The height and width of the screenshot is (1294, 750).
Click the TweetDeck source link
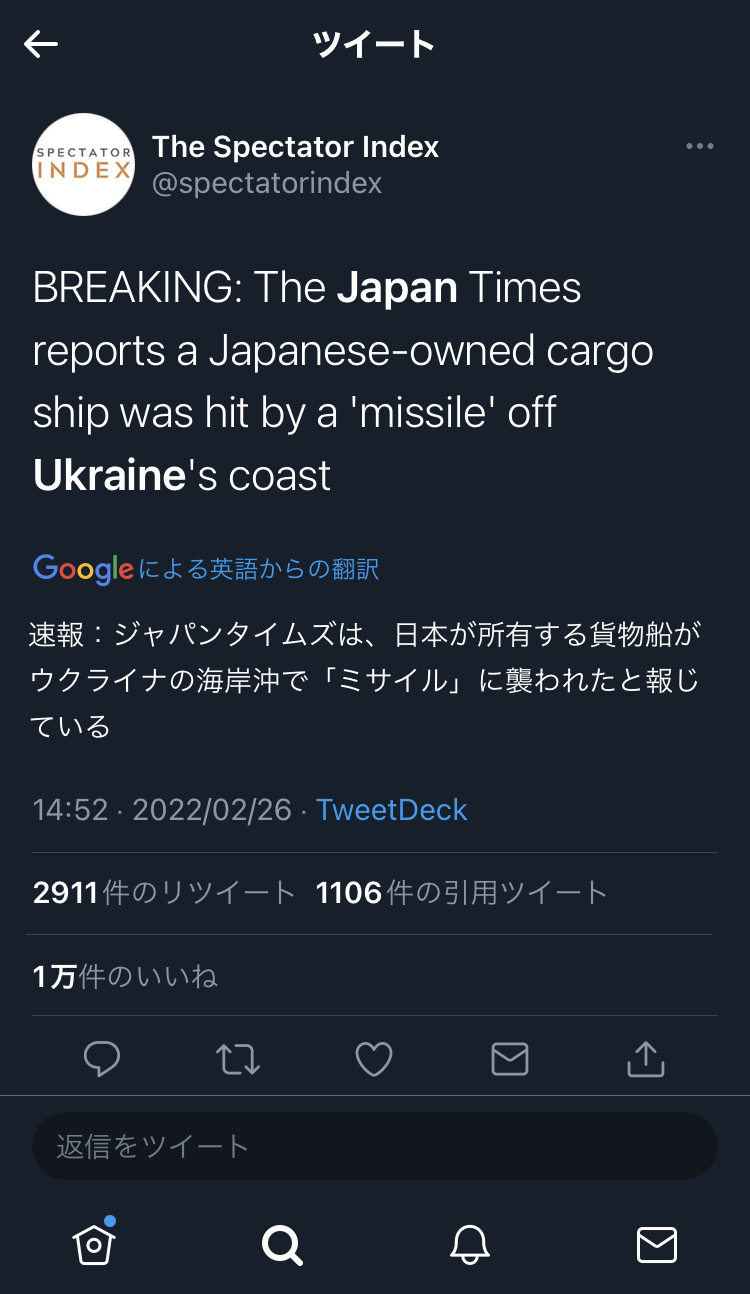tap(392, 809)
